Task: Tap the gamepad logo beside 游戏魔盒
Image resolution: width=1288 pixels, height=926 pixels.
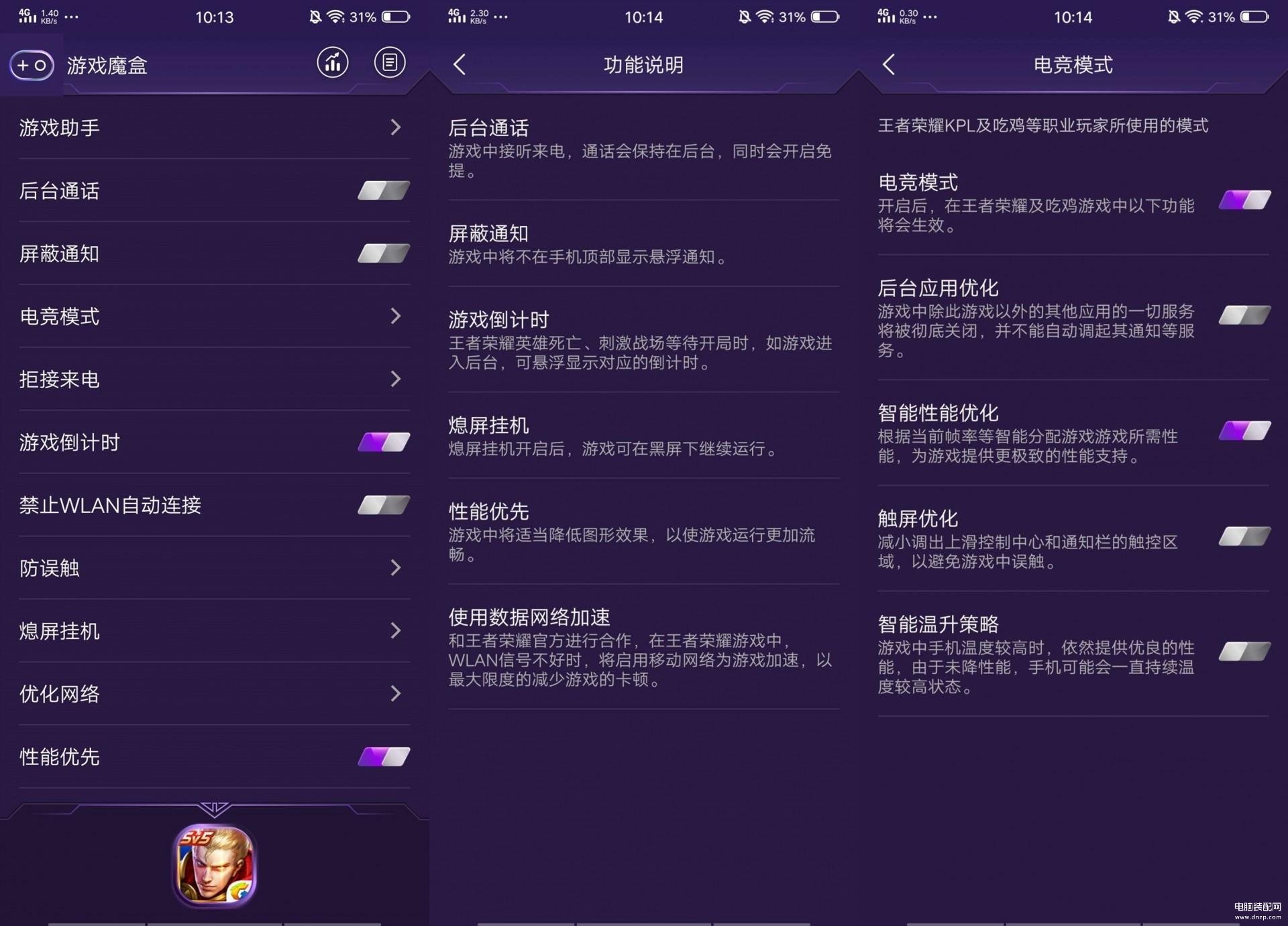Action: pyautogui.click(x=32, y=65)
